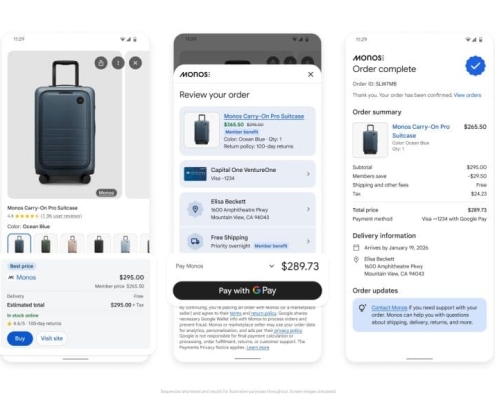Close the product image viewer
The height and width of the screenshot is (400, 495).
click(135, 63)
